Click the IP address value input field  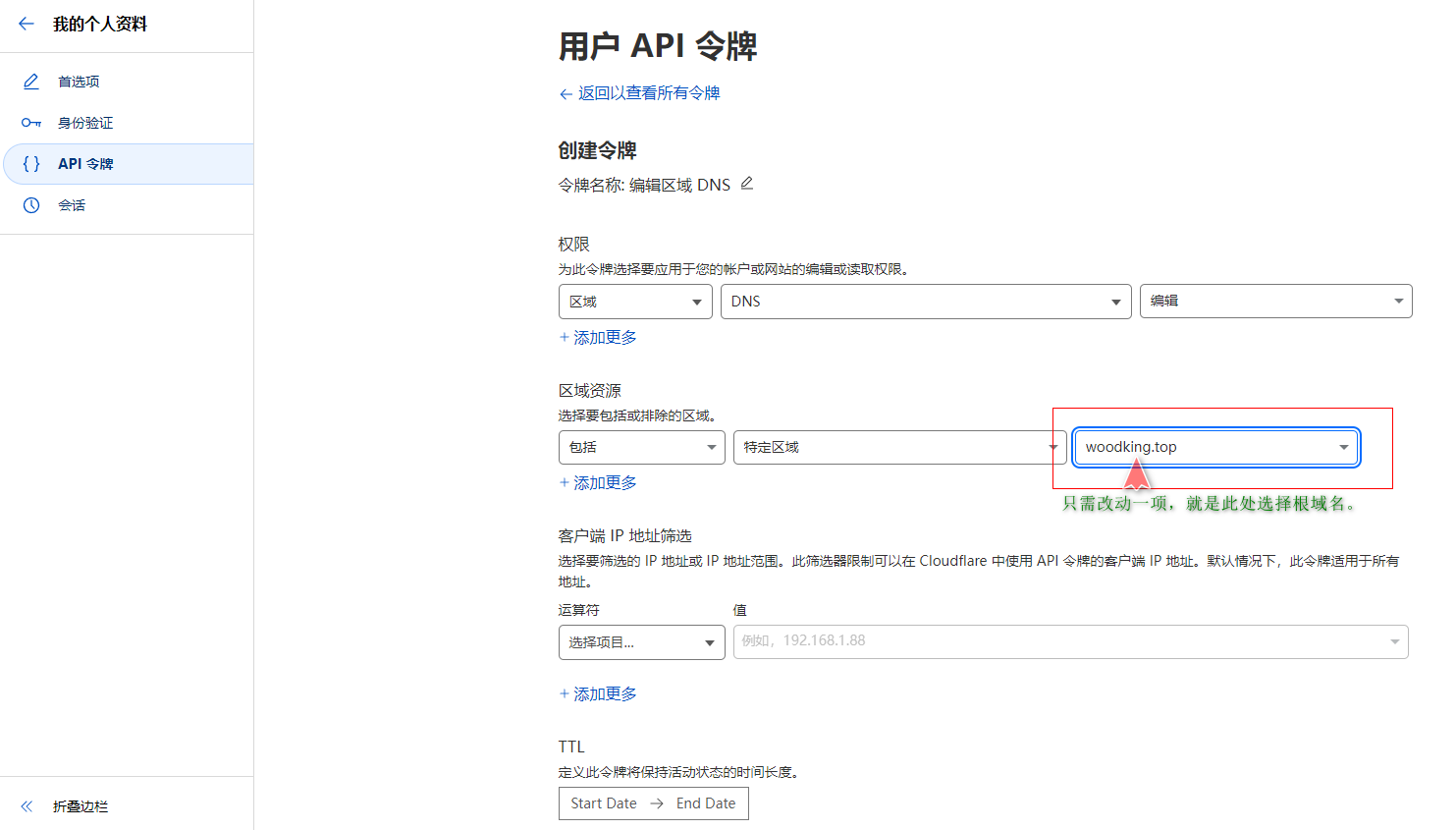pyautogui.click(x=1060, y=641)
